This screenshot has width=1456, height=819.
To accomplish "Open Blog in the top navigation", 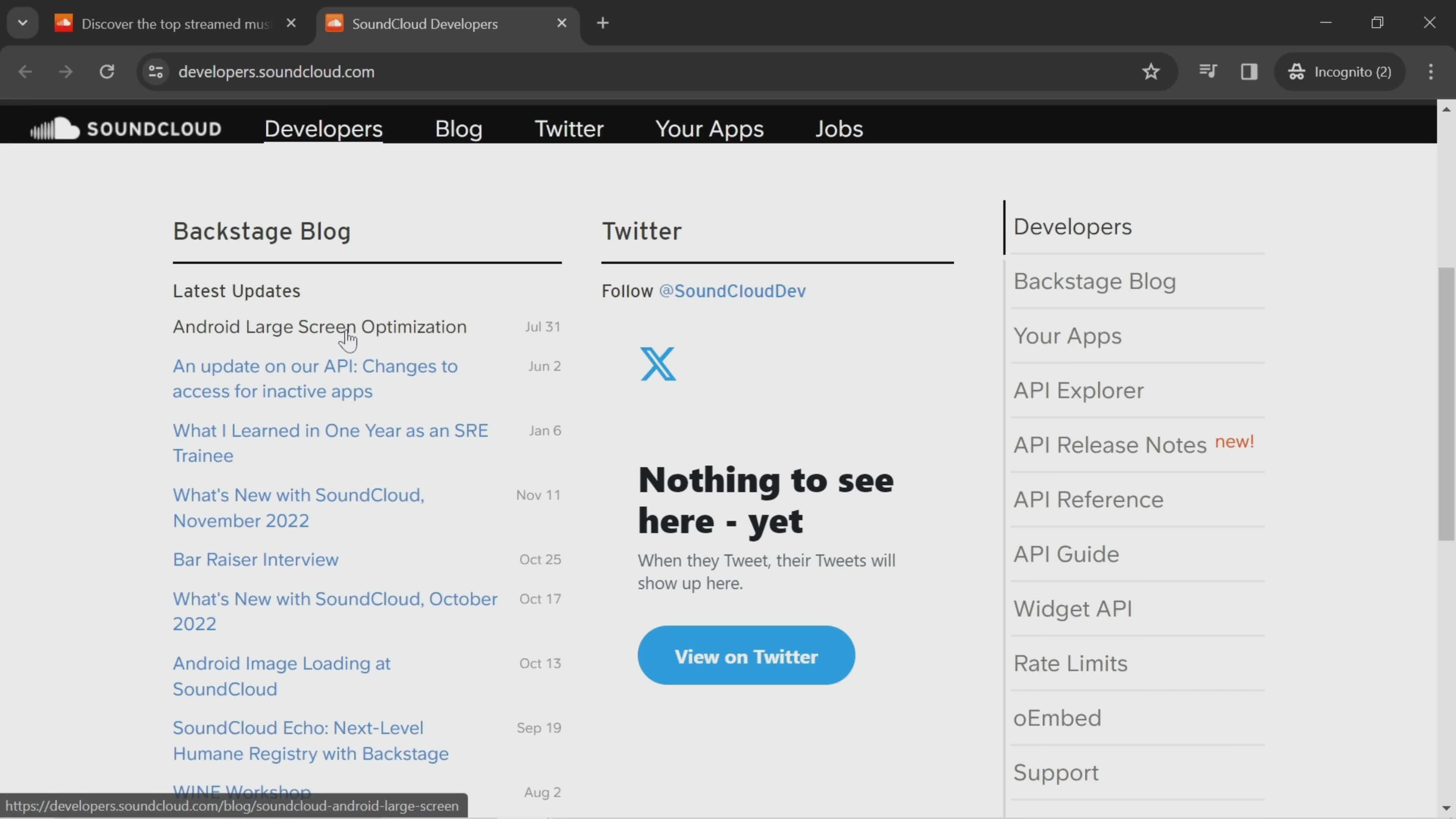I will click(x=458, y=129).
